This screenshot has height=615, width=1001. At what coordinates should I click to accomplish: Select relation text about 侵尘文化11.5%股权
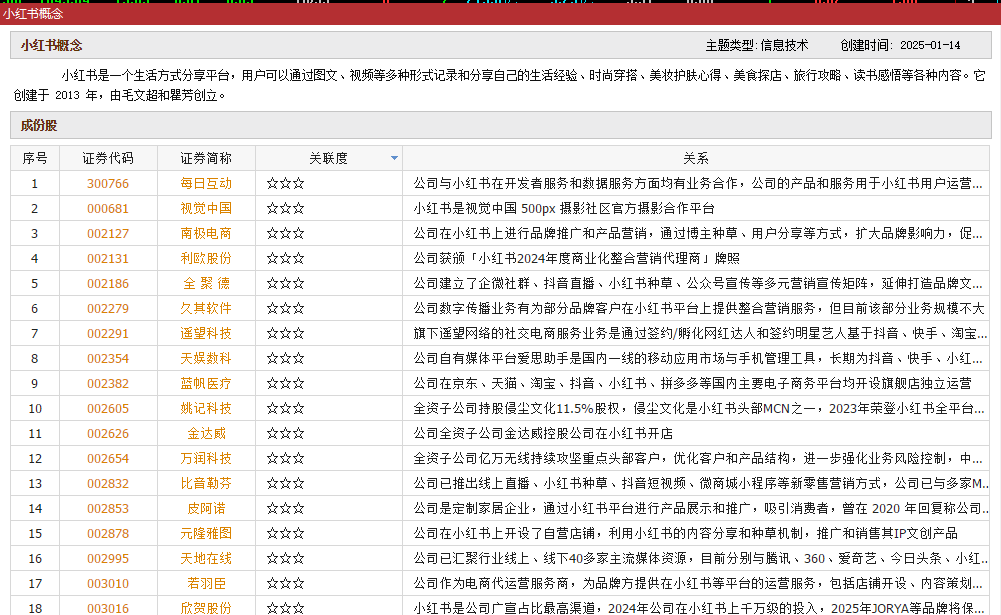tap(698, 409)
